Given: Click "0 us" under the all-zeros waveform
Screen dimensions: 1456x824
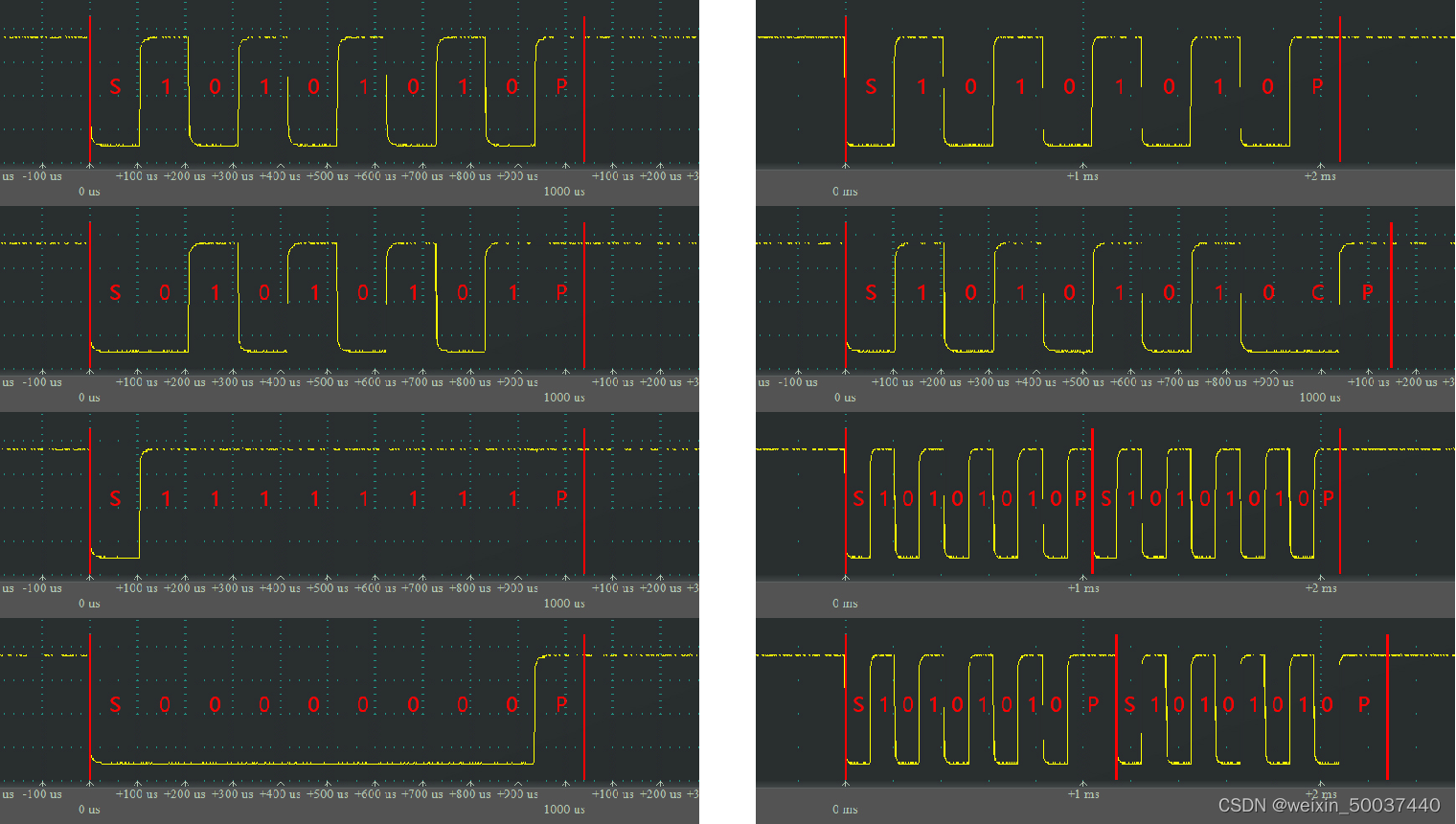Looking at the screenshot, I should click(89, 810).
